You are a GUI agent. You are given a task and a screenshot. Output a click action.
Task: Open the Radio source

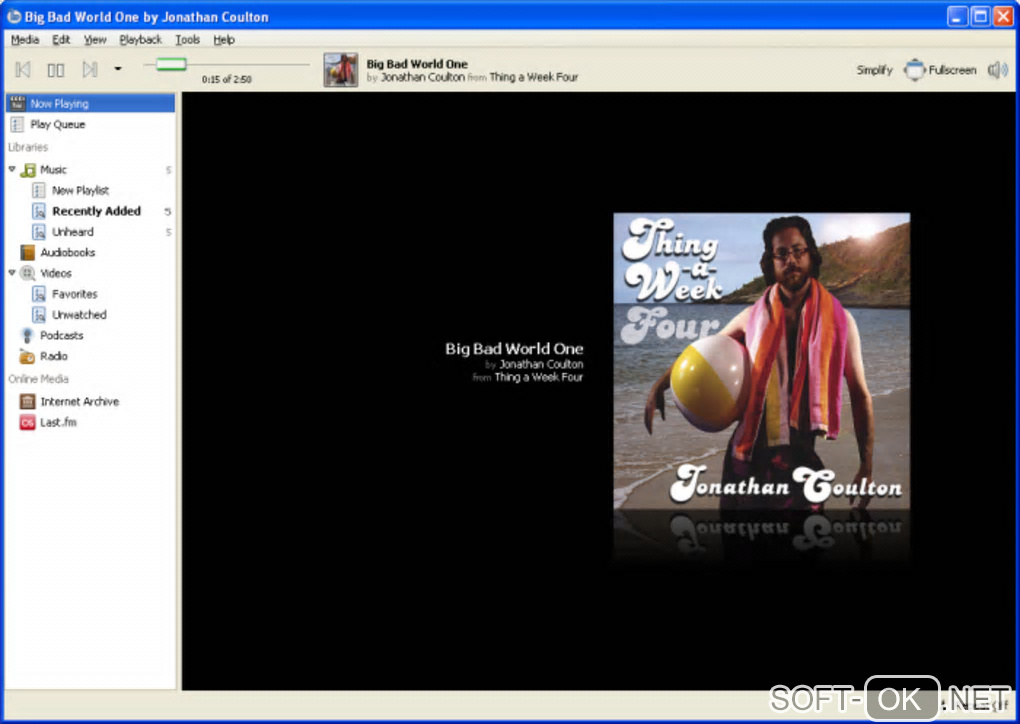pos(54,356)
